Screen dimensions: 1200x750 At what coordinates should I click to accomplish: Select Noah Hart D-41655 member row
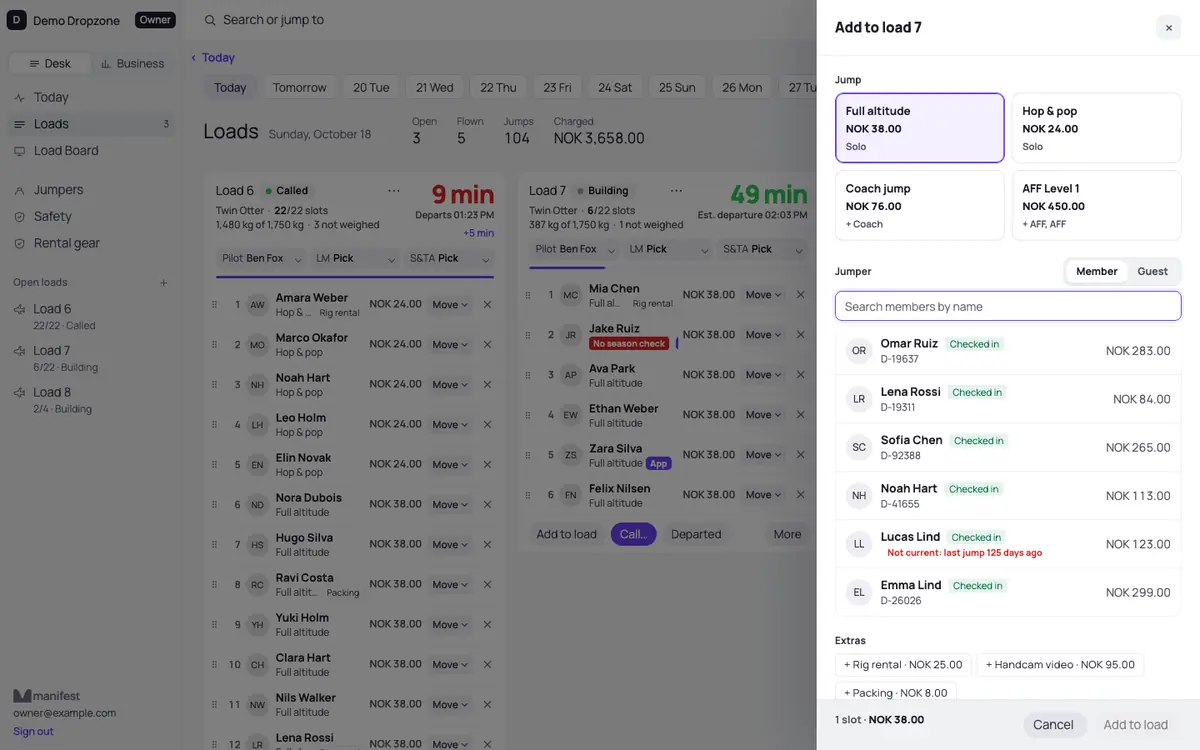pyautogui.click(x=1008, y=496)
